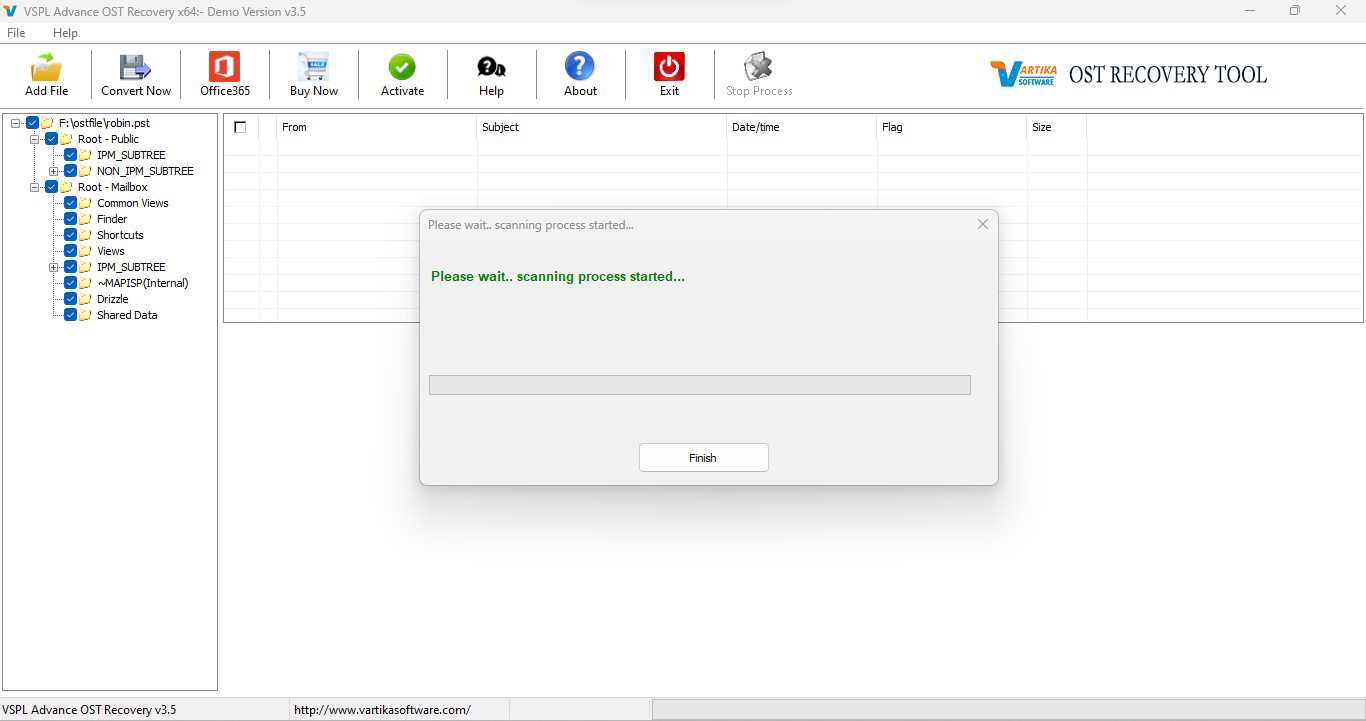This screenshot has height=721, width=1366.
Task: Select the 'Root - Public' tree label
Action: pos(108,139)
